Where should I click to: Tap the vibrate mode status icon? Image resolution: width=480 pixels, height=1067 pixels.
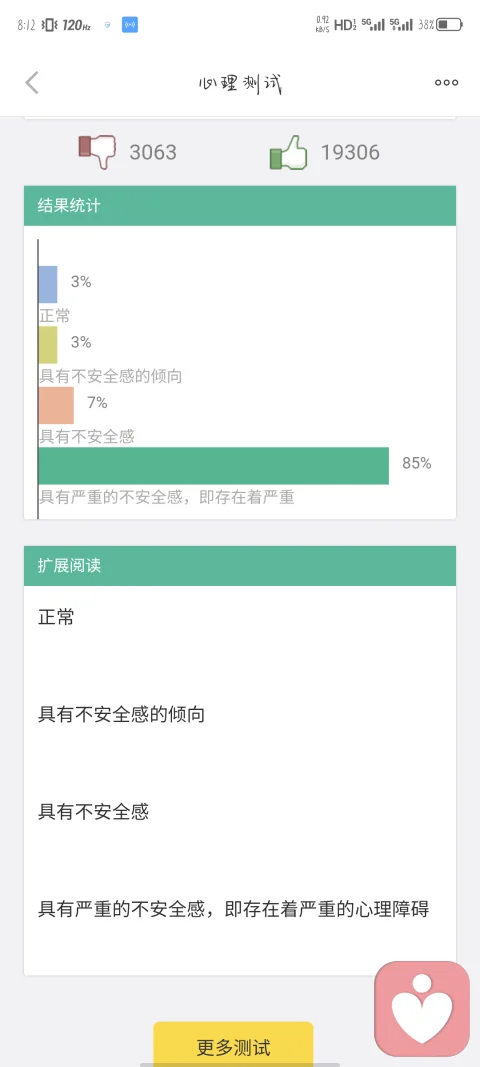(x=49, y=25)
